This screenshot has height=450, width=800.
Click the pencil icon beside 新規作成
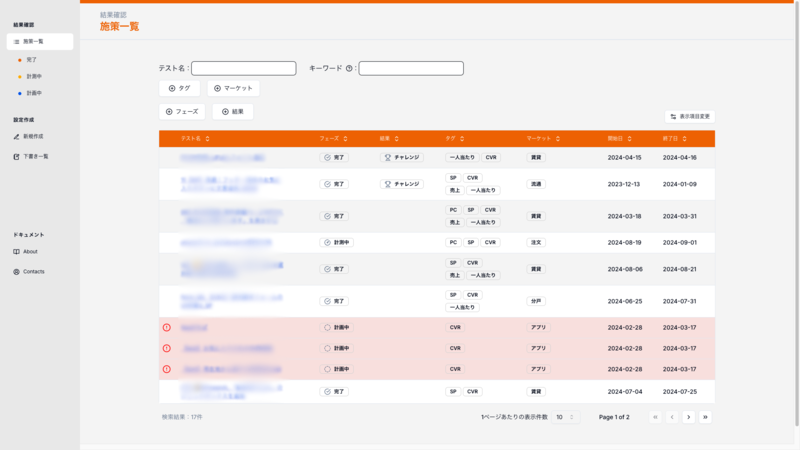coord(16,137)
